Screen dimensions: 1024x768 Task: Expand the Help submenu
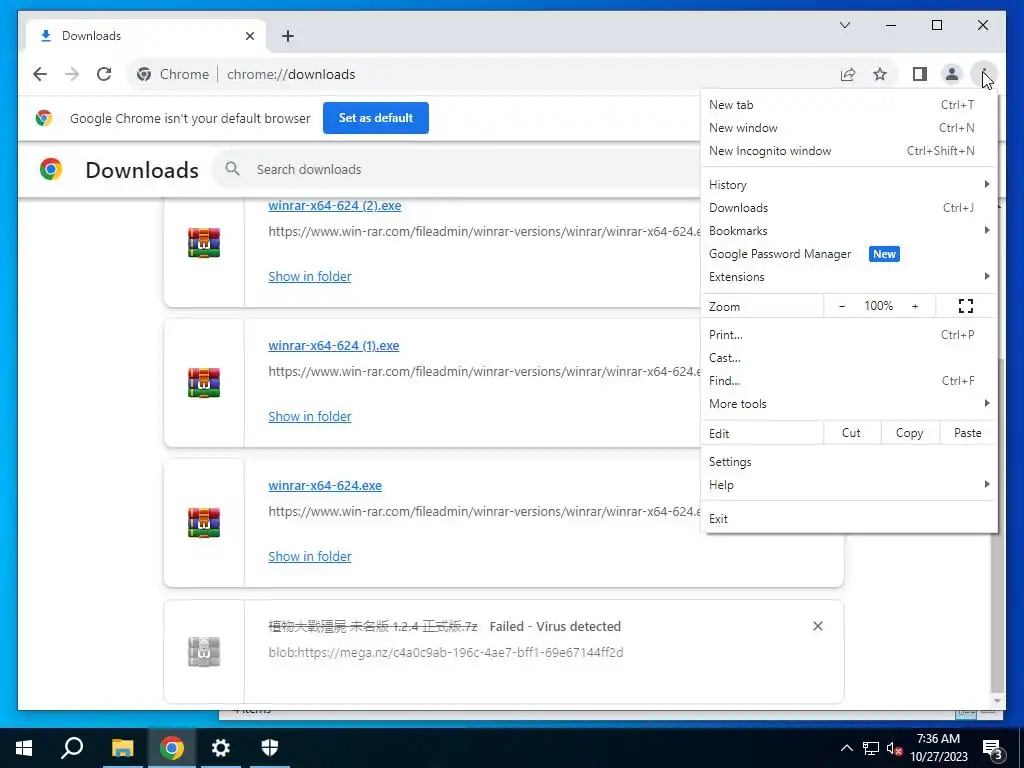point(848,485)
